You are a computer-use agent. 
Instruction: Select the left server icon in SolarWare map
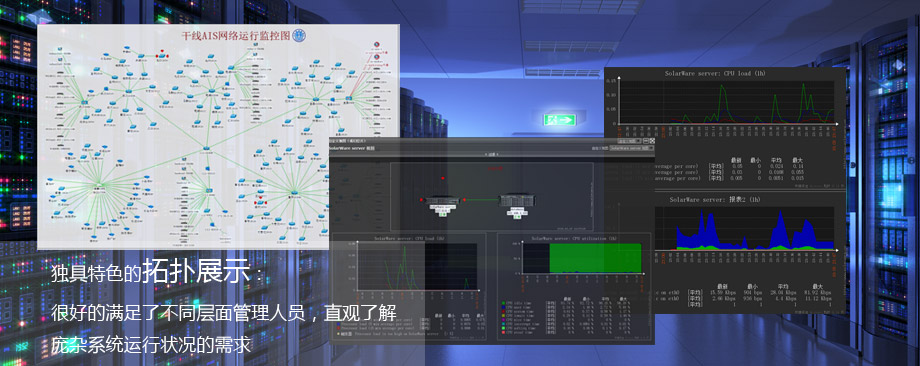coord(443,201)
